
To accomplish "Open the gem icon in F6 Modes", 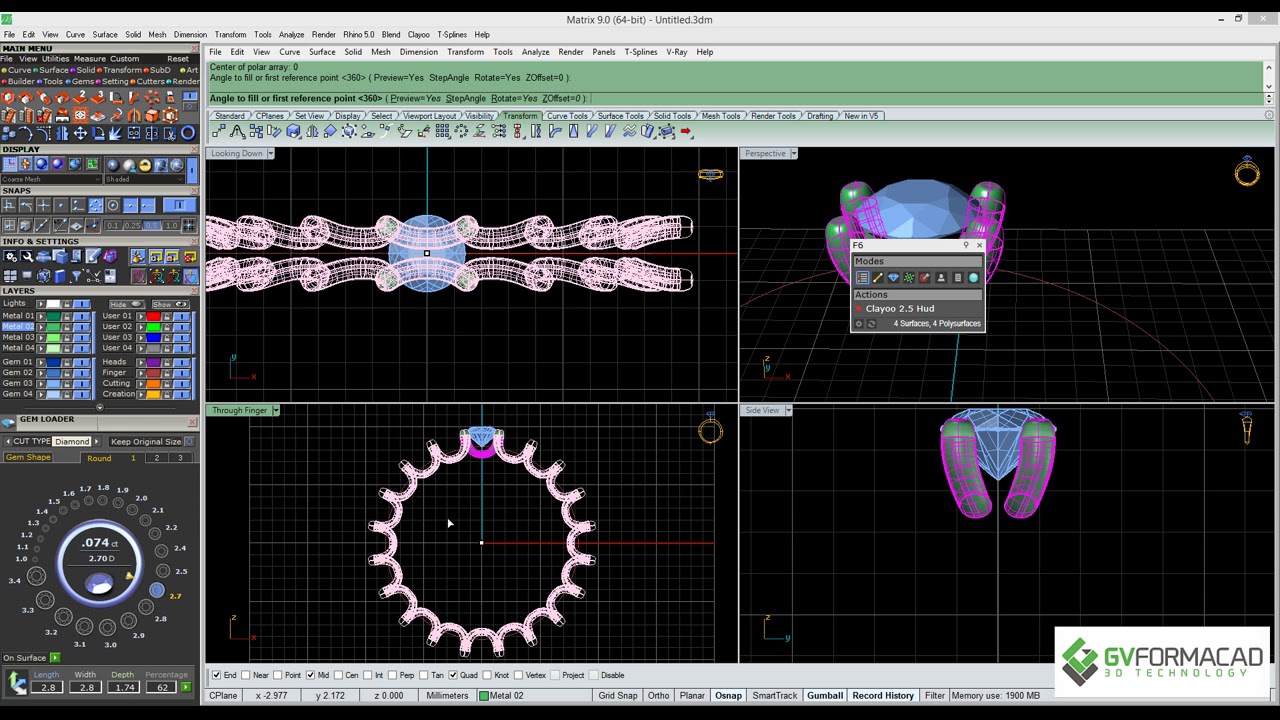I will coord(893,278).
